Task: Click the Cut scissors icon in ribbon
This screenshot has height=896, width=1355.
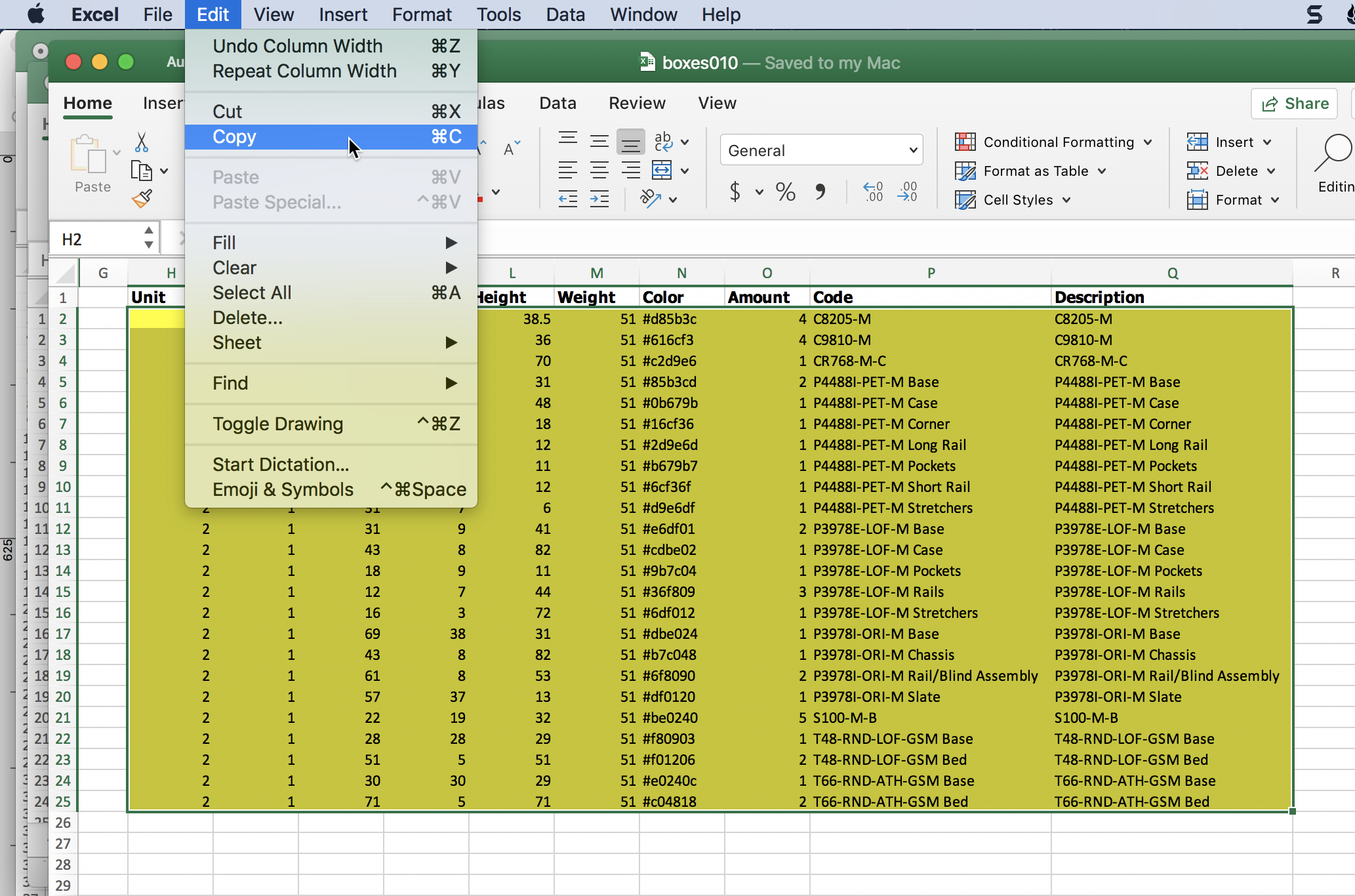Action: (x=141, y=142)
